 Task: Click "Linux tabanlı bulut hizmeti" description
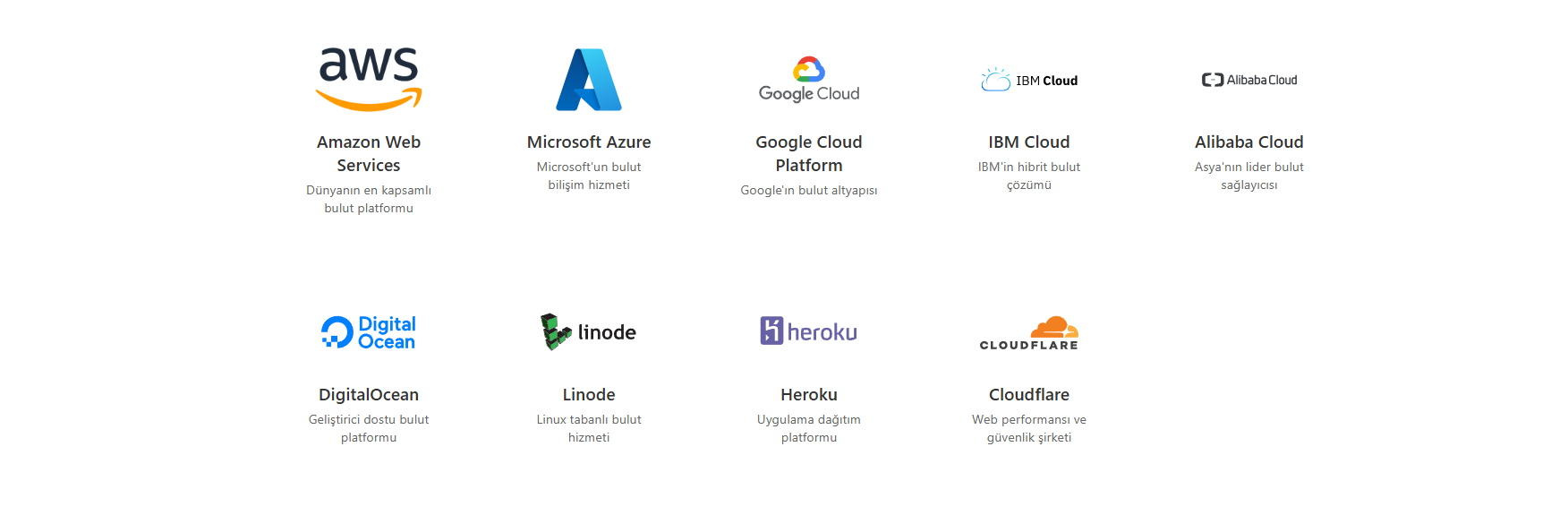589,428
